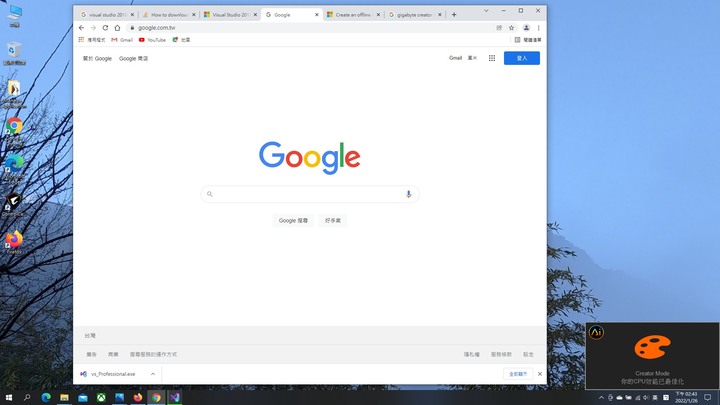The width and height of the screenshot is (720, 405).
Task: Open the tab search dropdown chevron
Action: click(x=486, y=11)
